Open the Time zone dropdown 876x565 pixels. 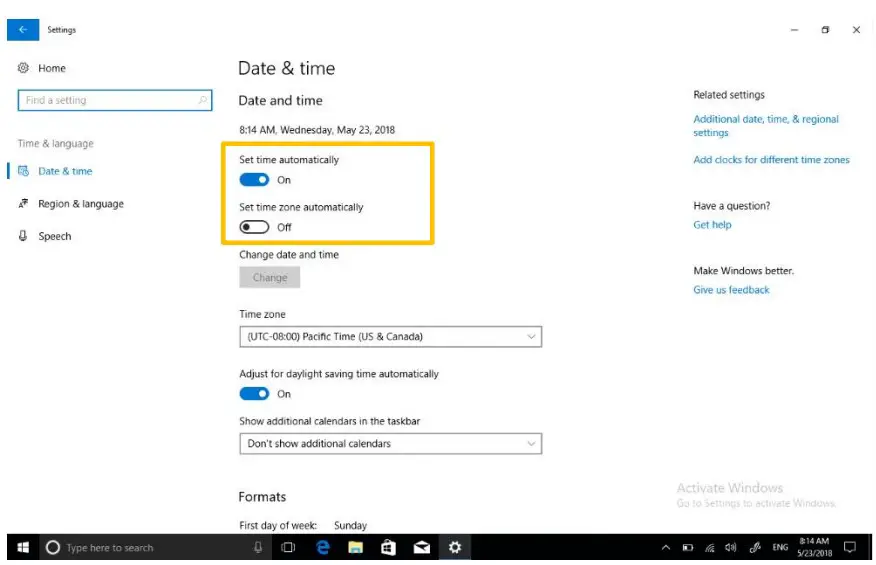(x=391, y=336)
